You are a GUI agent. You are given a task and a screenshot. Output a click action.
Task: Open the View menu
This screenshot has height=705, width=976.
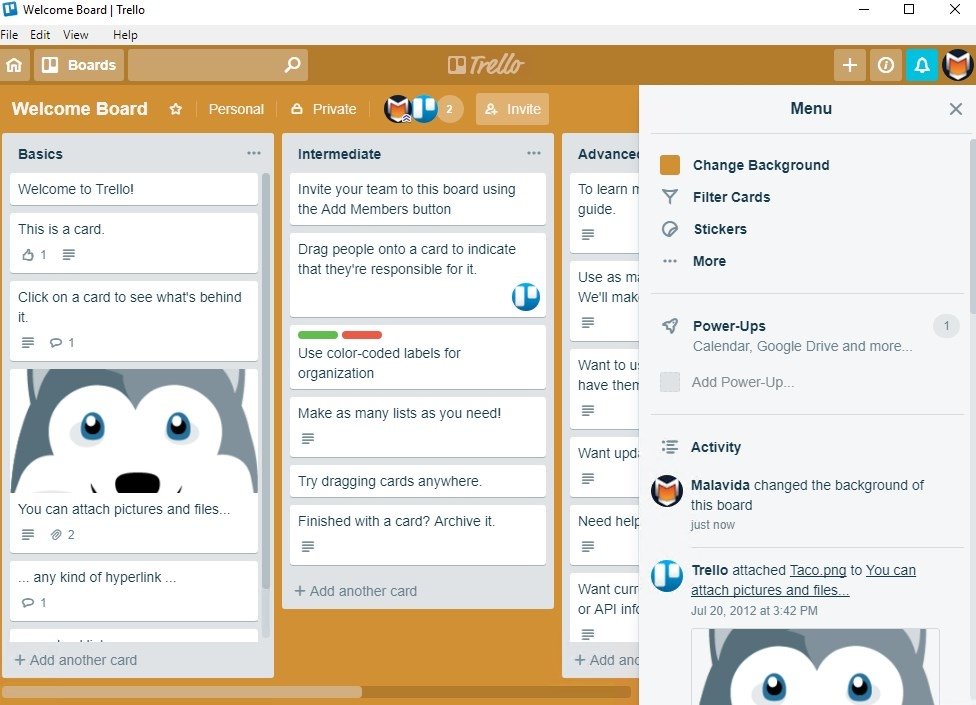[76, 35]
